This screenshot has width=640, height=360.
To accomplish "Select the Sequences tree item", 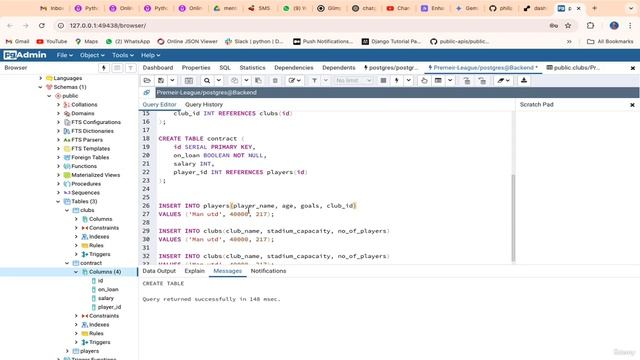I will point(85,193).
